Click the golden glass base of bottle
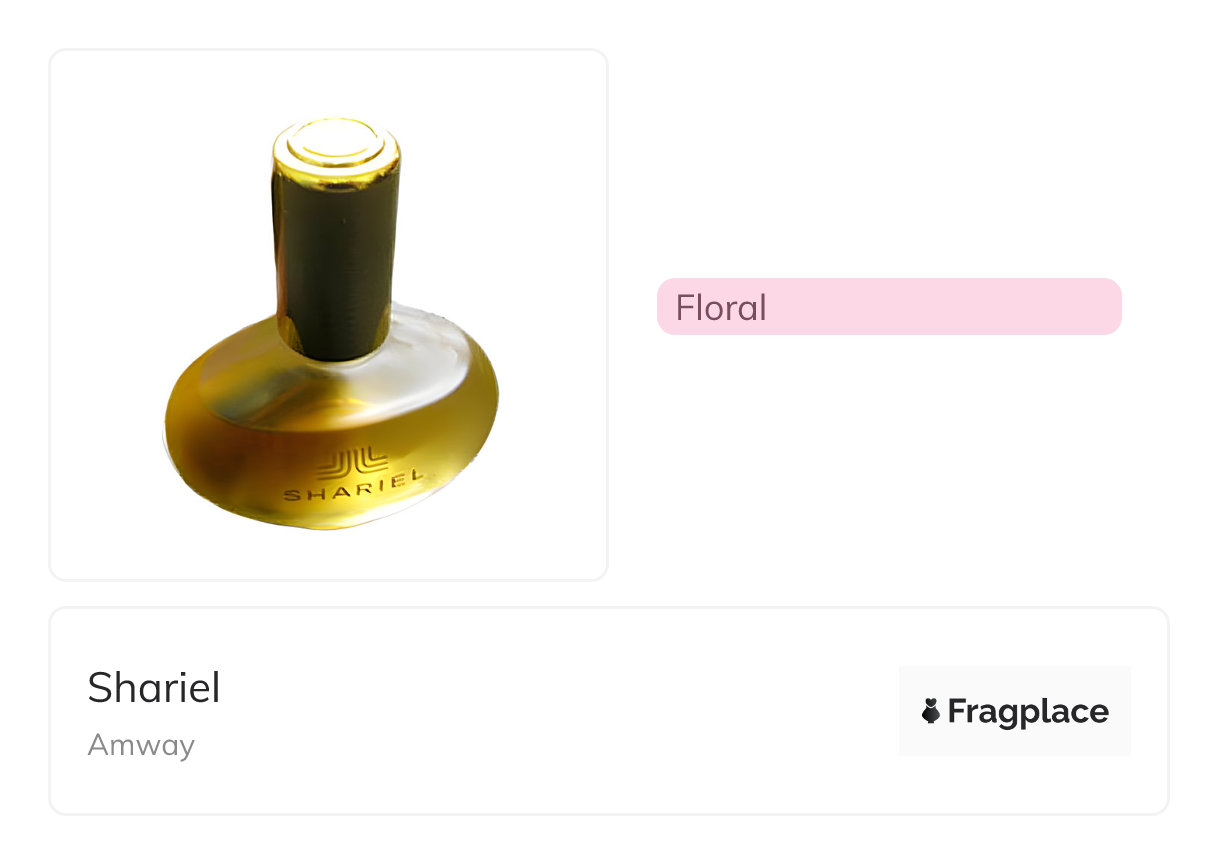 tap(240, 450)
